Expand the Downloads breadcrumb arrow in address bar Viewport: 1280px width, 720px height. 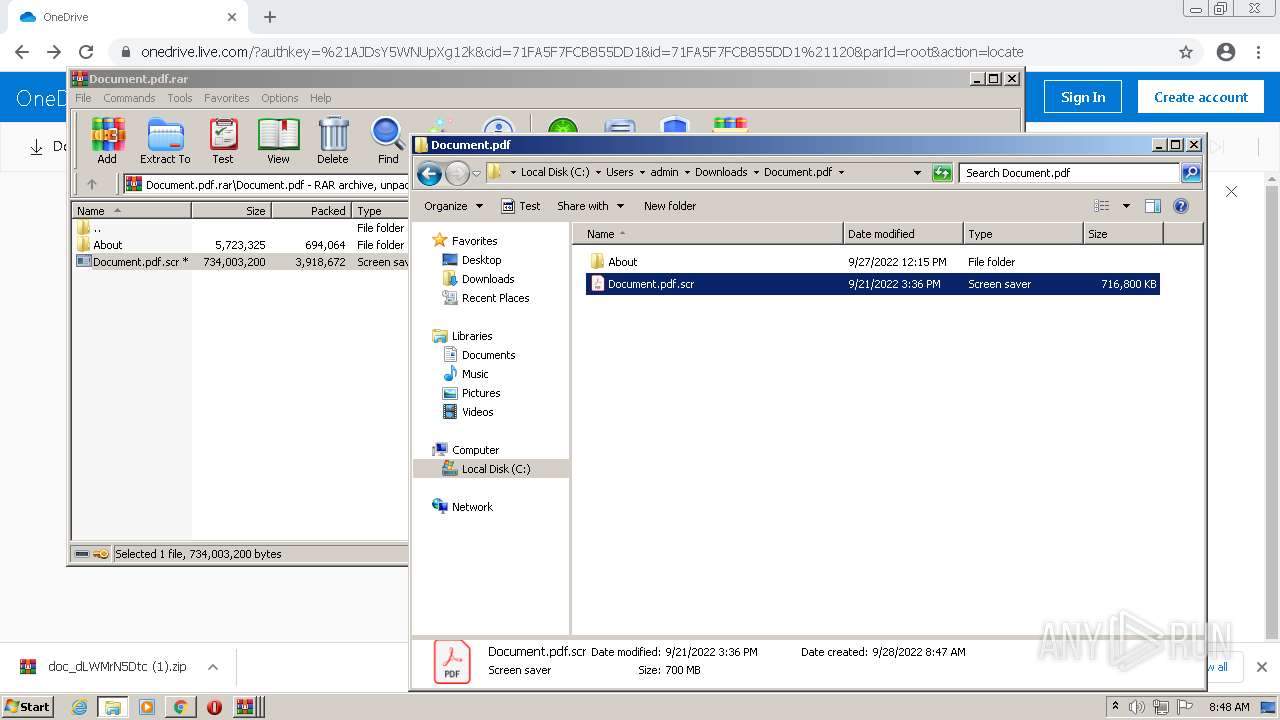[x=756, y=172]
